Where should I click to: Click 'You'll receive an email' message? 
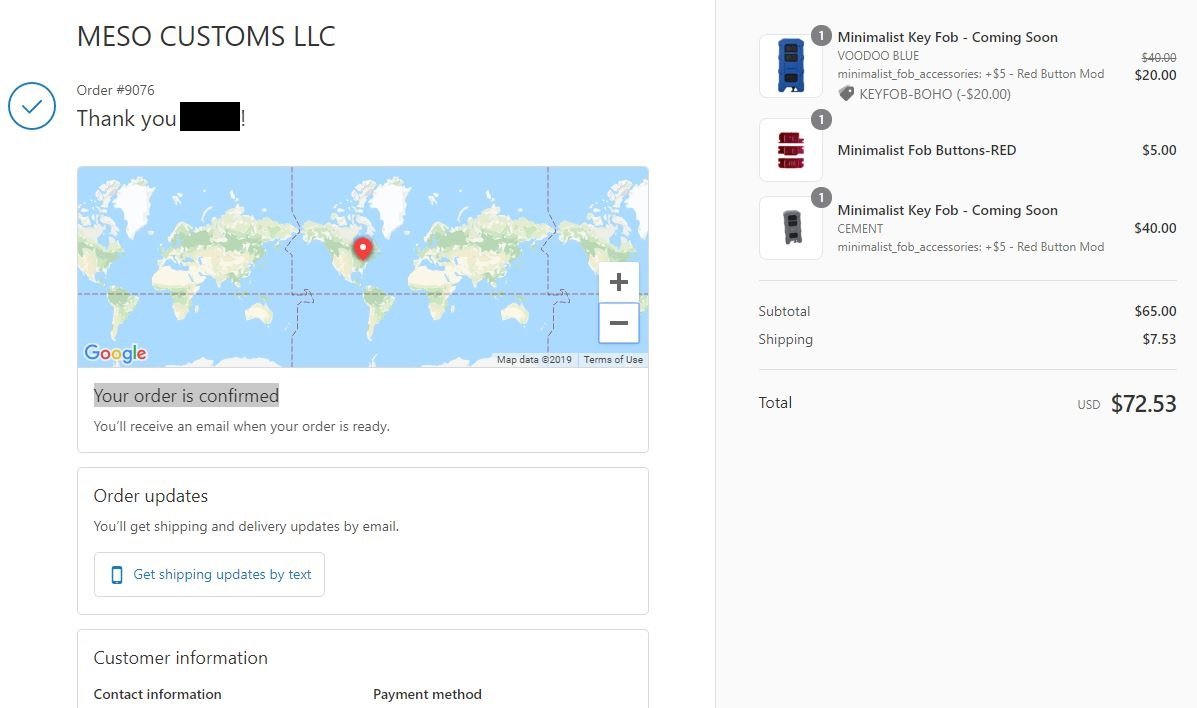click(x=241, y=426)
